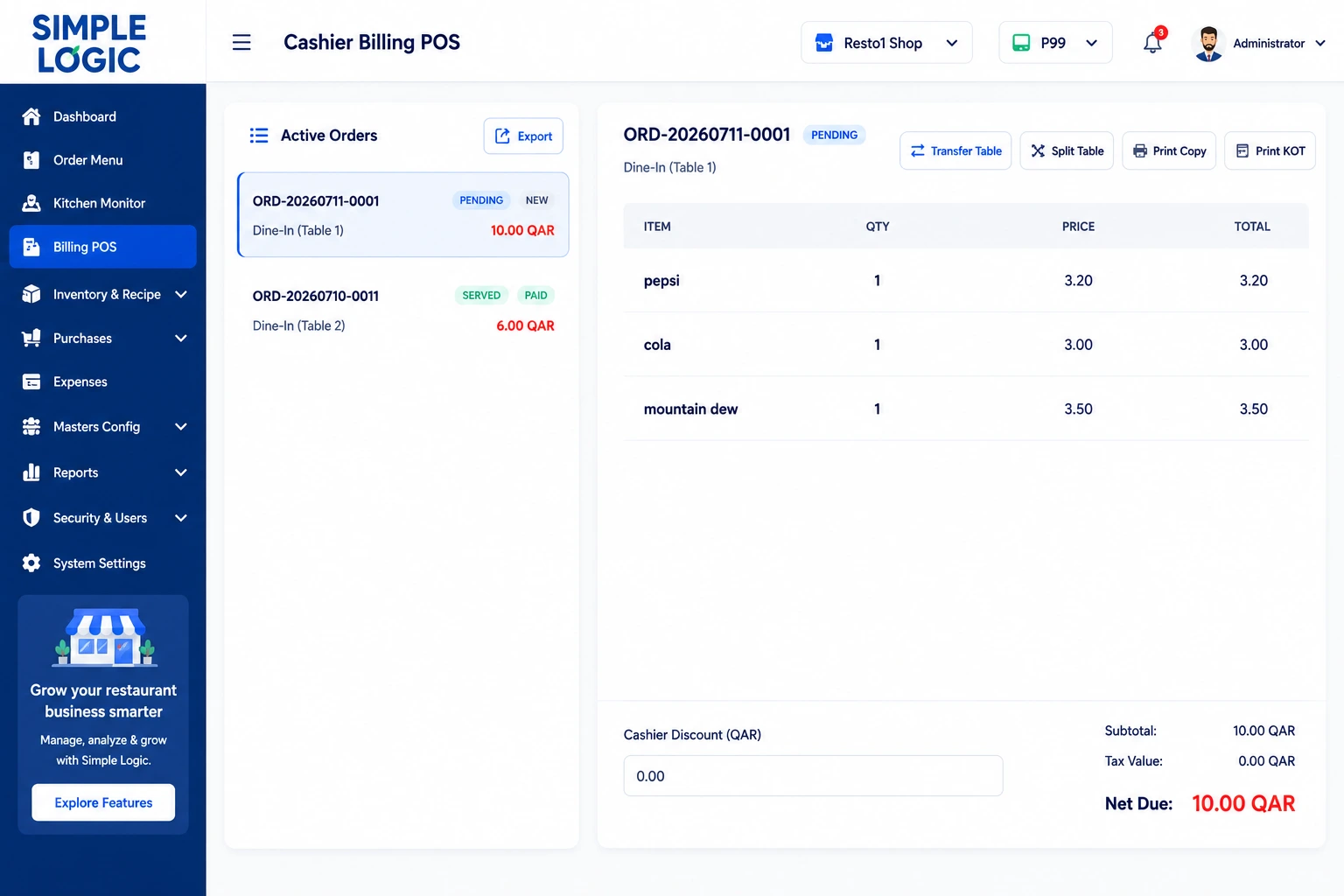Click the Dashboard home icon

coord(31,116)
